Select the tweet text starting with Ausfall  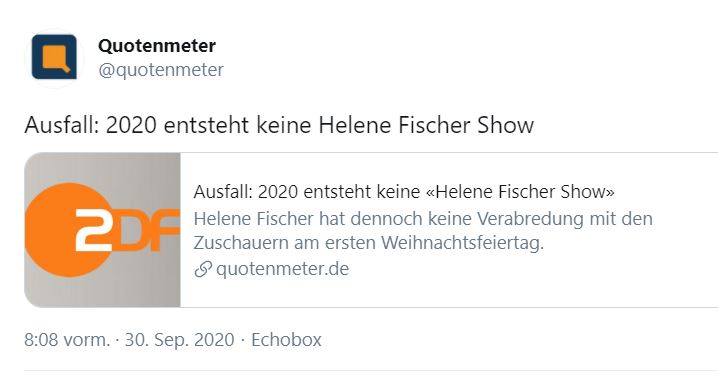point(279,125)
